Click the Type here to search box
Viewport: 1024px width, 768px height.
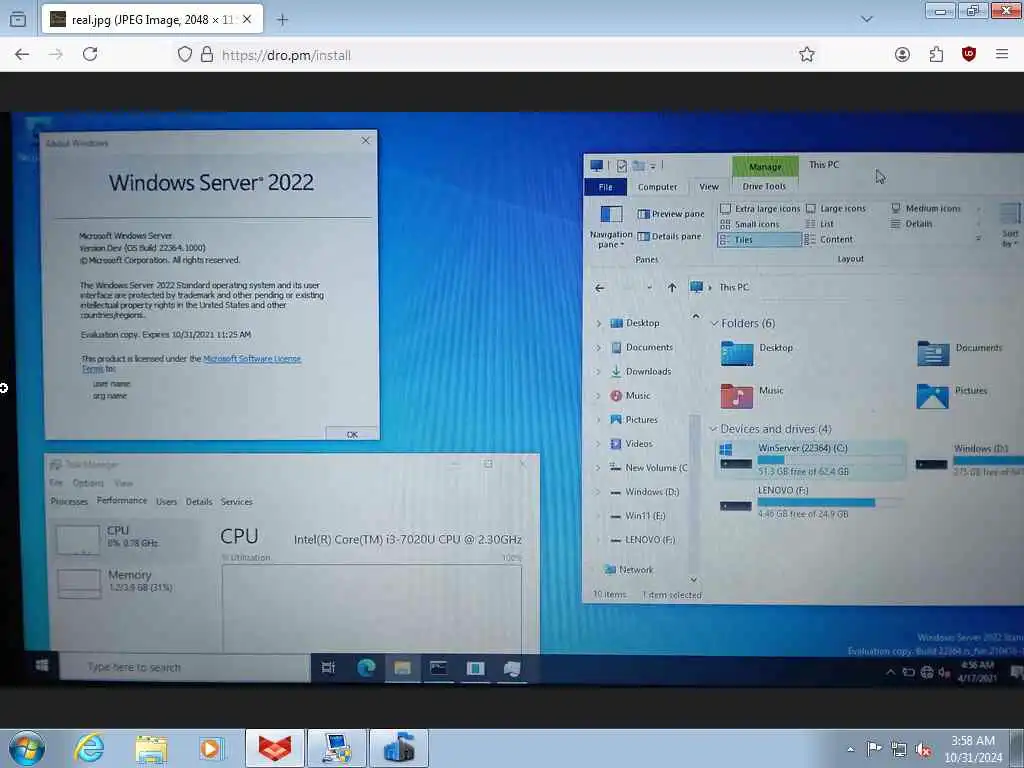point(185,667)
